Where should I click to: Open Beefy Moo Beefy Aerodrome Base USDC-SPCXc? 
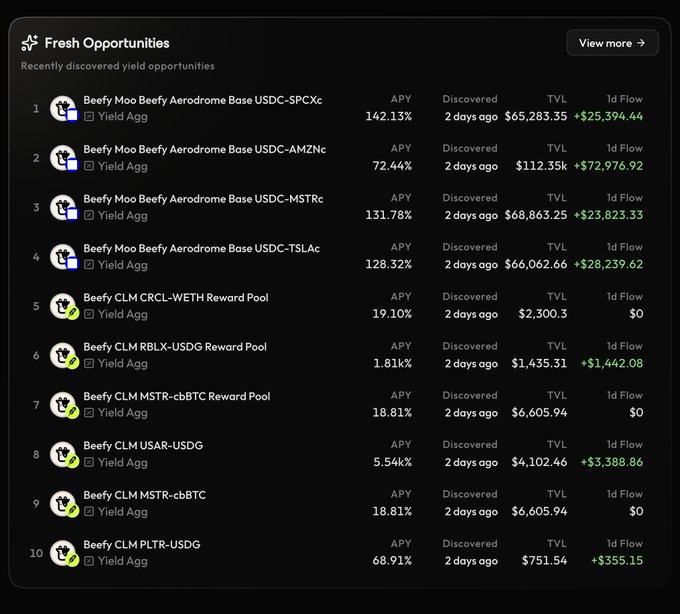[x=203, y=100]
